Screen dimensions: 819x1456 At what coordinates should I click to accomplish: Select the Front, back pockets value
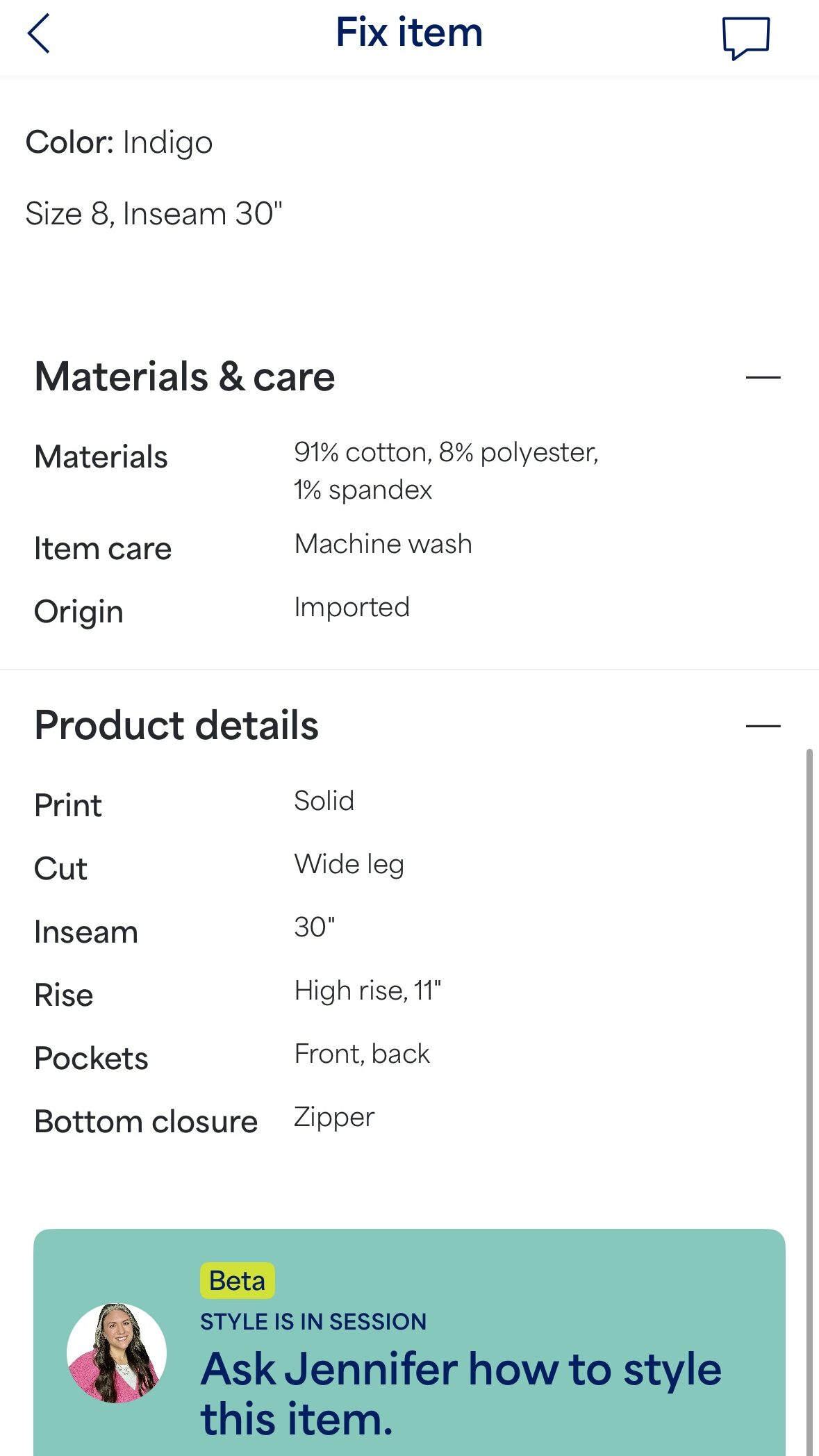[362, 1054]
